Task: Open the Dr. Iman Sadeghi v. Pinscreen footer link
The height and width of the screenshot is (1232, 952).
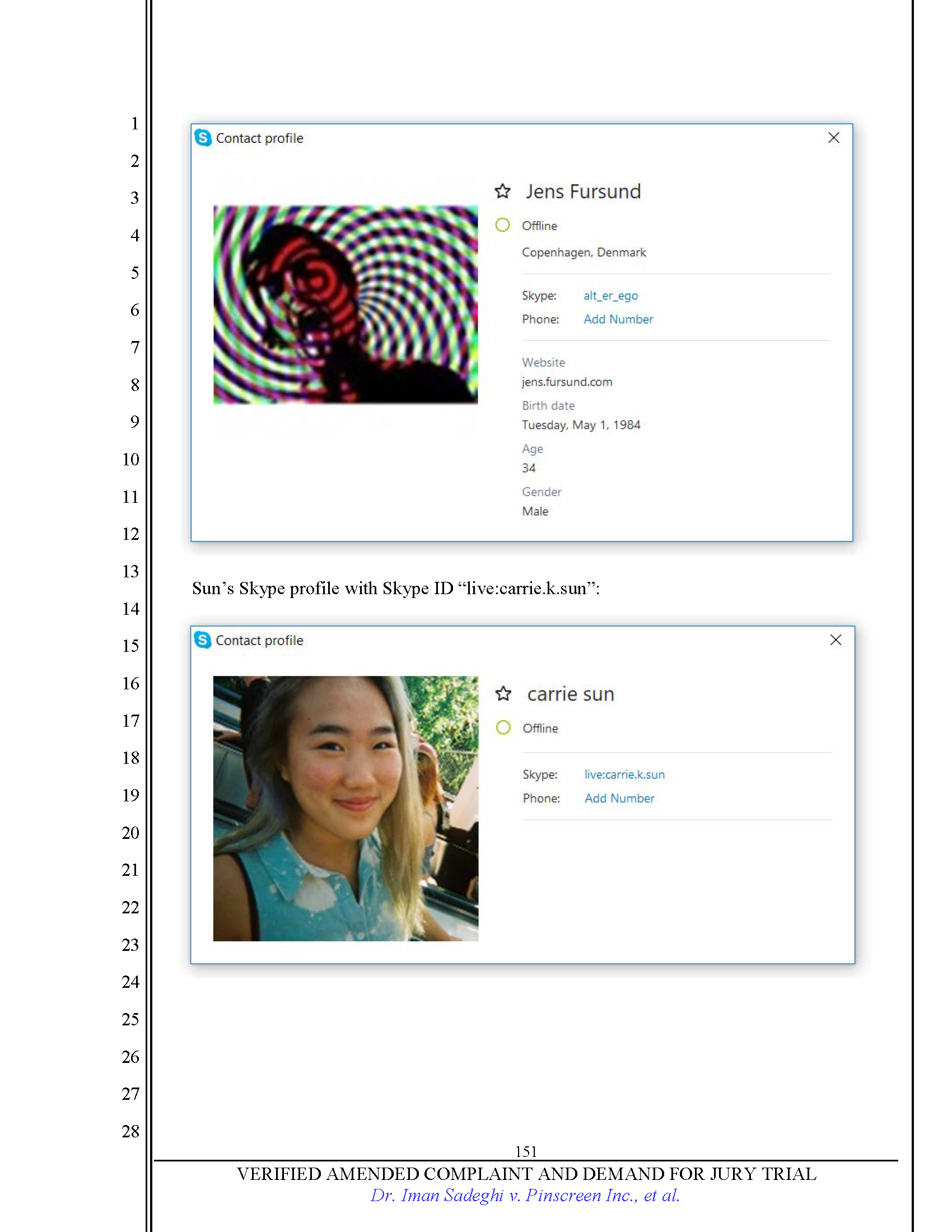Action: (x=525, y=1196)
